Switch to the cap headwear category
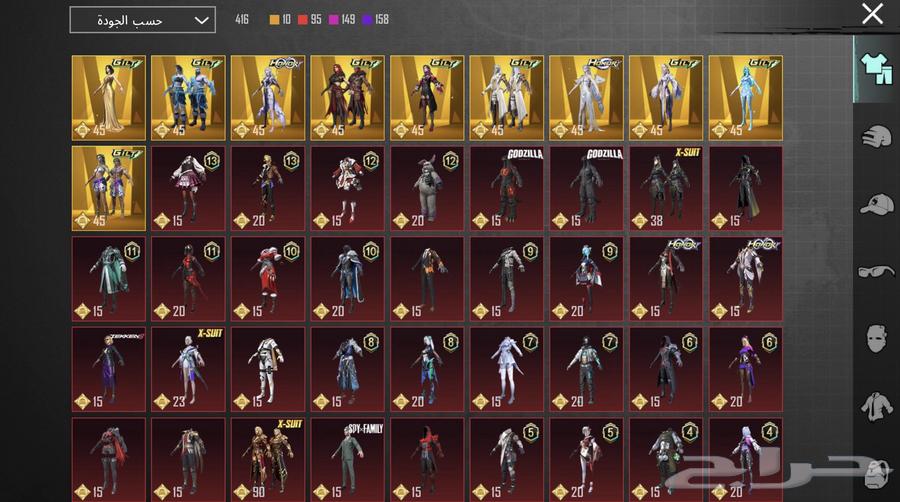Image resolution: width=900 pixels, height=502 pixels. [x=876, y=203]
